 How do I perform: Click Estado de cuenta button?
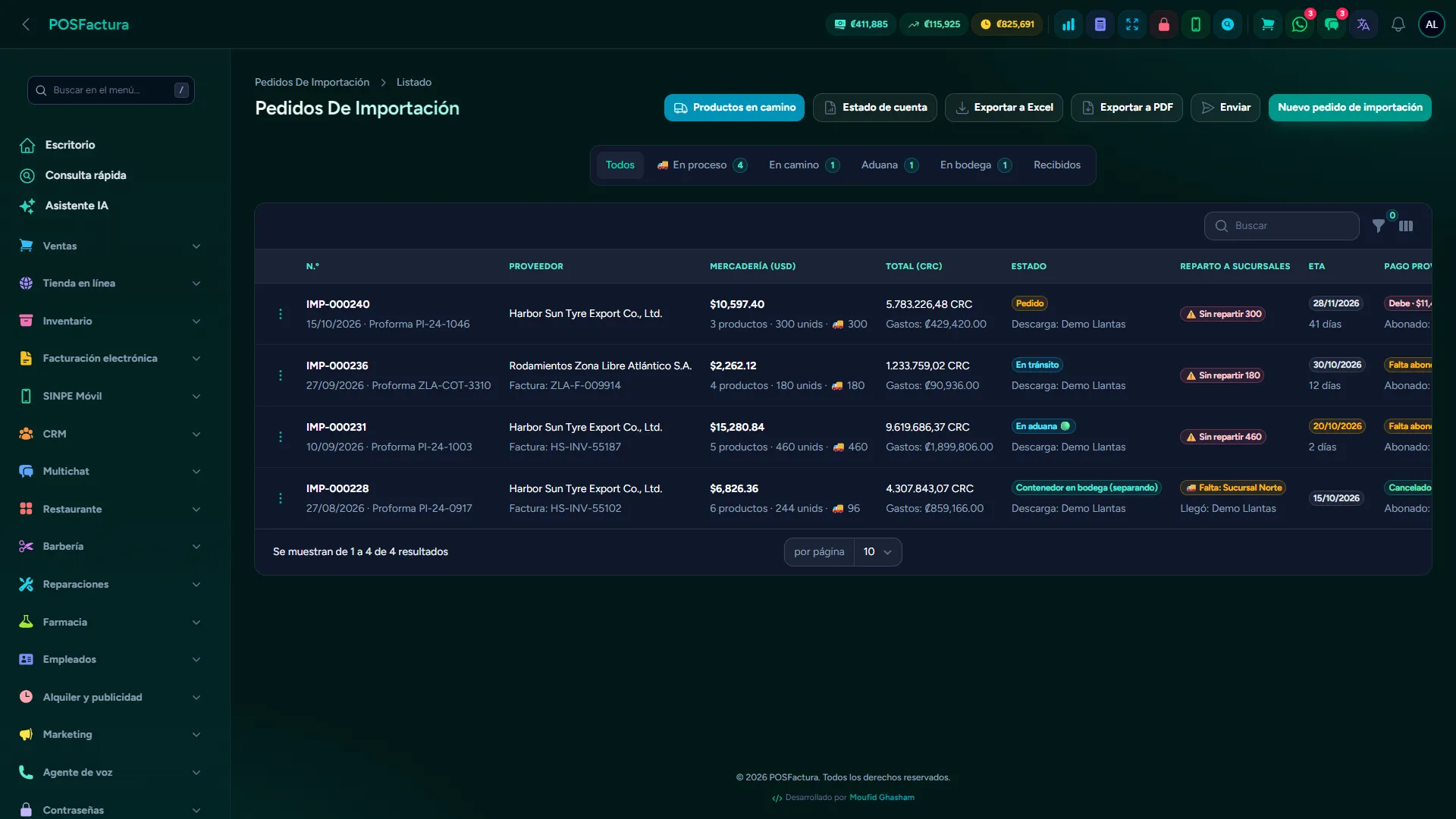pos(875,108)
